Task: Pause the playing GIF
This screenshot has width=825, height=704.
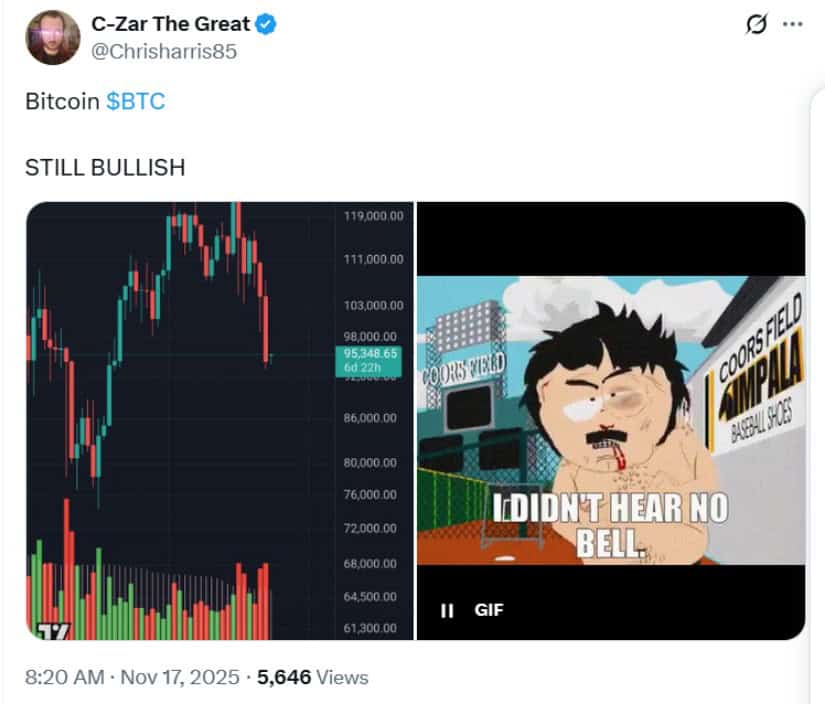Action: (447, 610)
